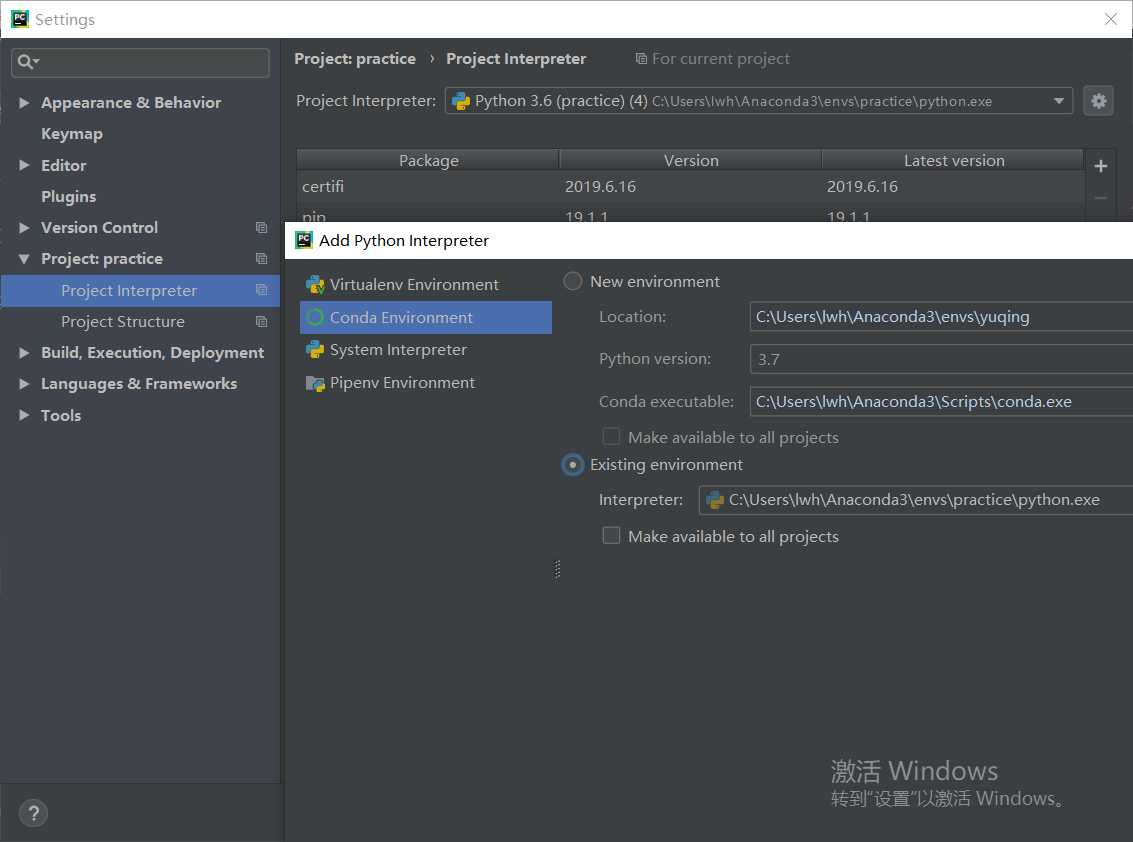1133x842 pixels.
Task: Click copy icon next to Project: practice
Action: click(x=262, y=259)
